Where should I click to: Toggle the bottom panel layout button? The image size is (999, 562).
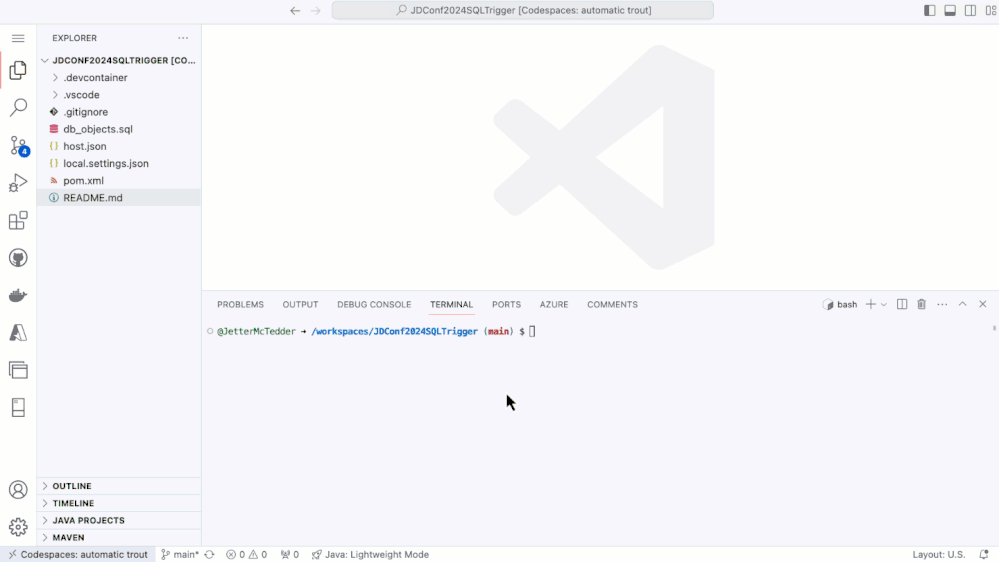[950, 10]
